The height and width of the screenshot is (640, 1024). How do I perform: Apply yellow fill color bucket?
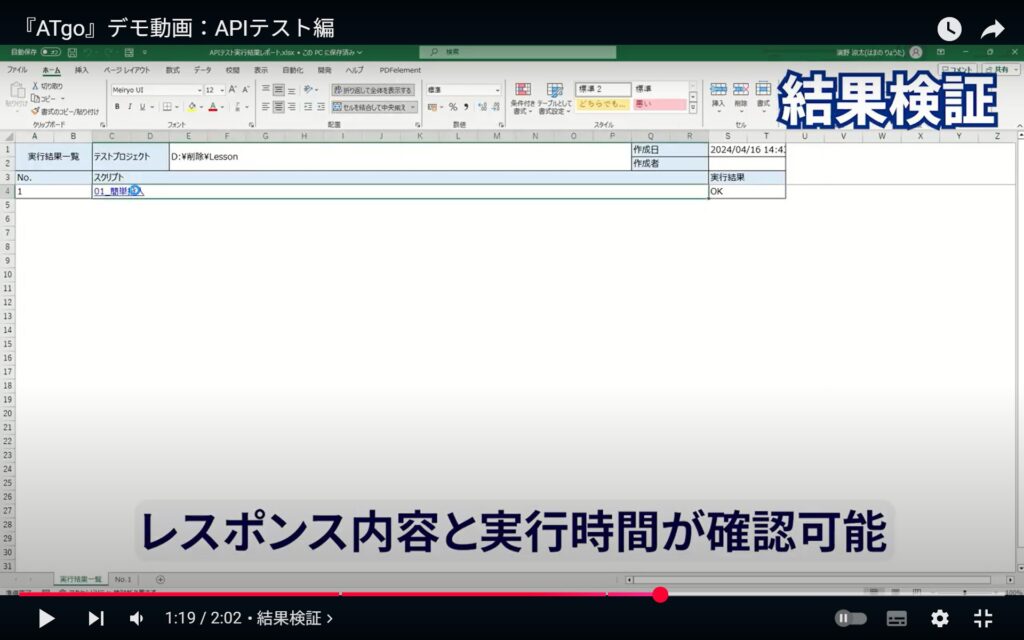click(x=192, y=106)
